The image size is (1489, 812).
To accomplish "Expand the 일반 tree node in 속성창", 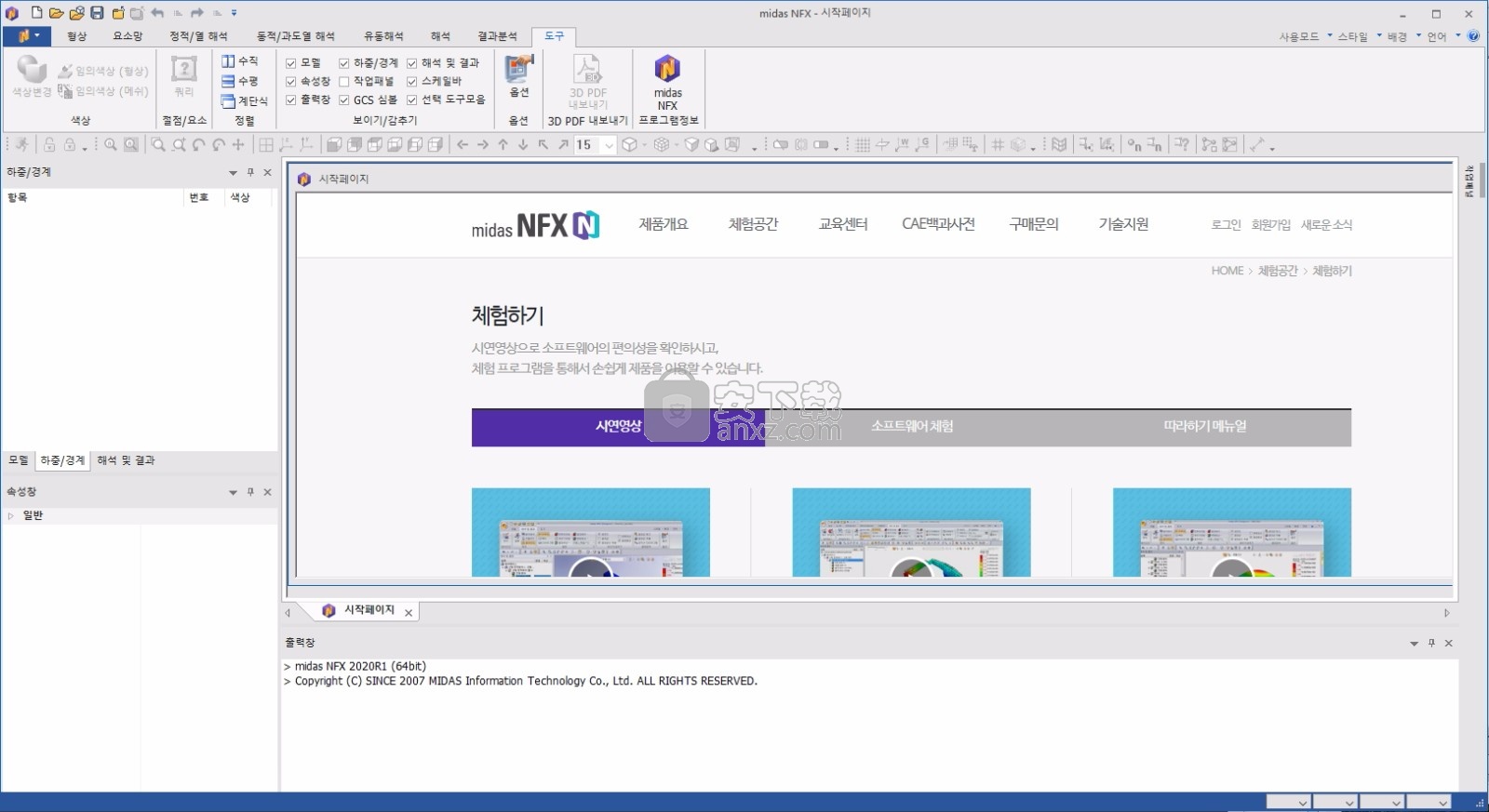I will tap(11, 515).
